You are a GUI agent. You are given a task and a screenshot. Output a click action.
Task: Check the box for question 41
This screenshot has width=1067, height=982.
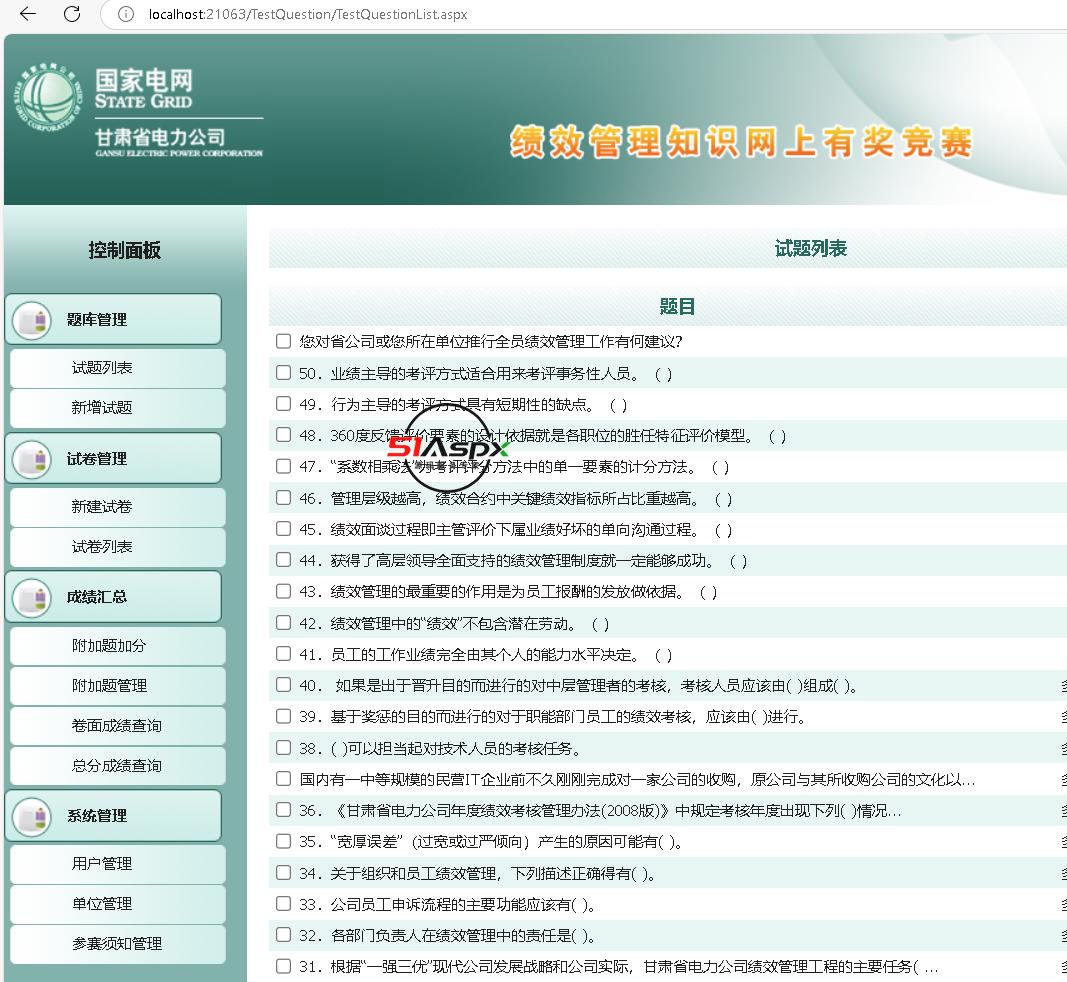pos(283,654)
